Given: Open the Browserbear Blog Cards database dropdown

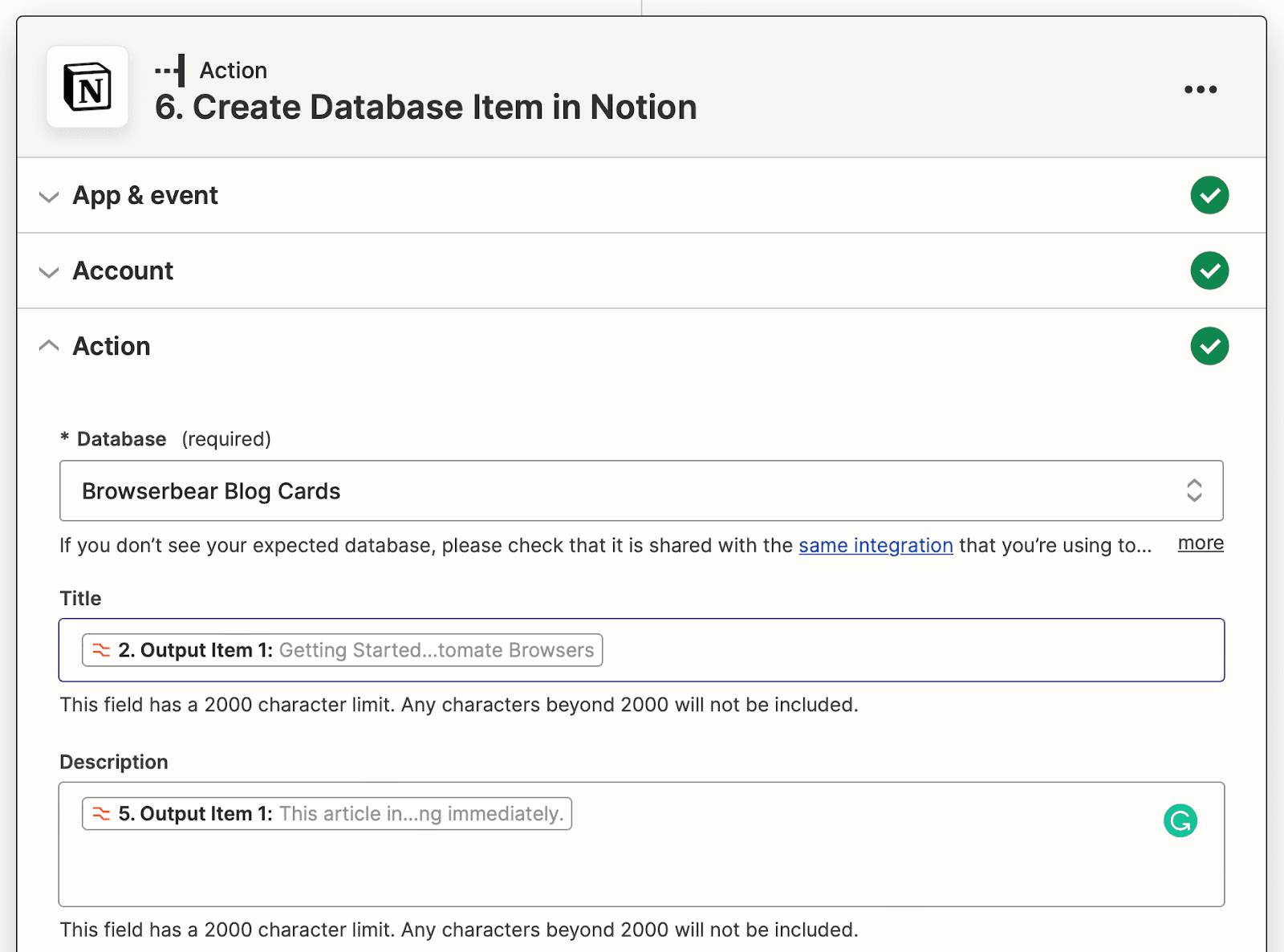Looking at the screenshot, I should point(640,490).
